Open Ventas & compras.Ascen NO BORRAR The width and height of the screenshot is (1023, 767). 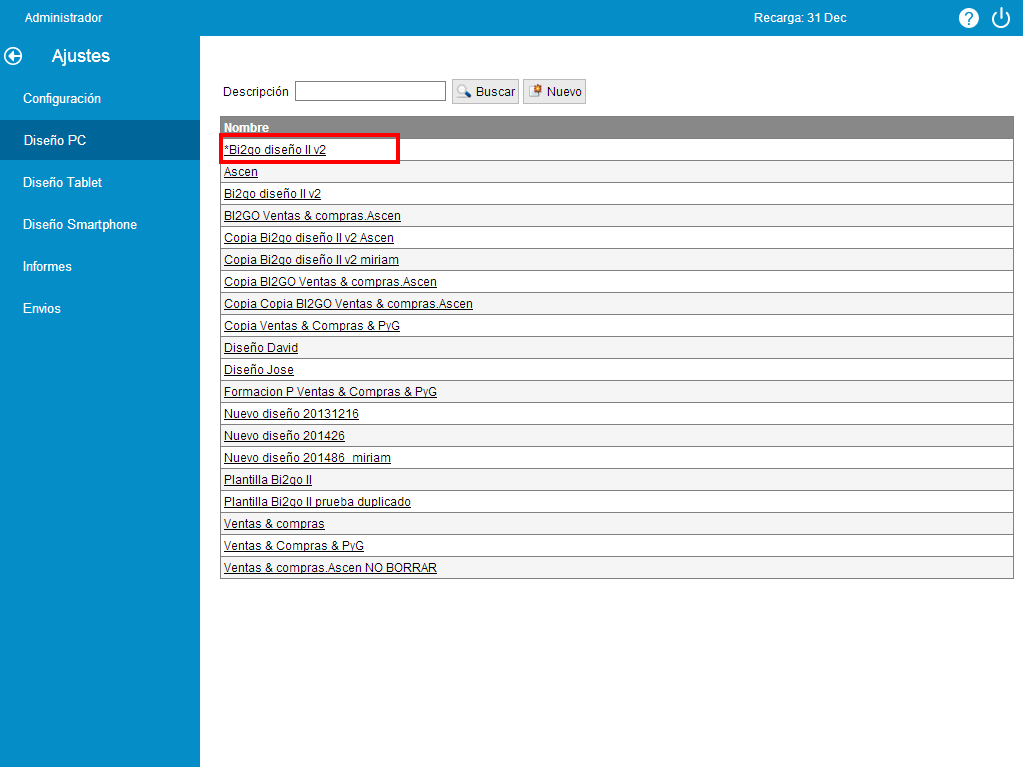330,568
